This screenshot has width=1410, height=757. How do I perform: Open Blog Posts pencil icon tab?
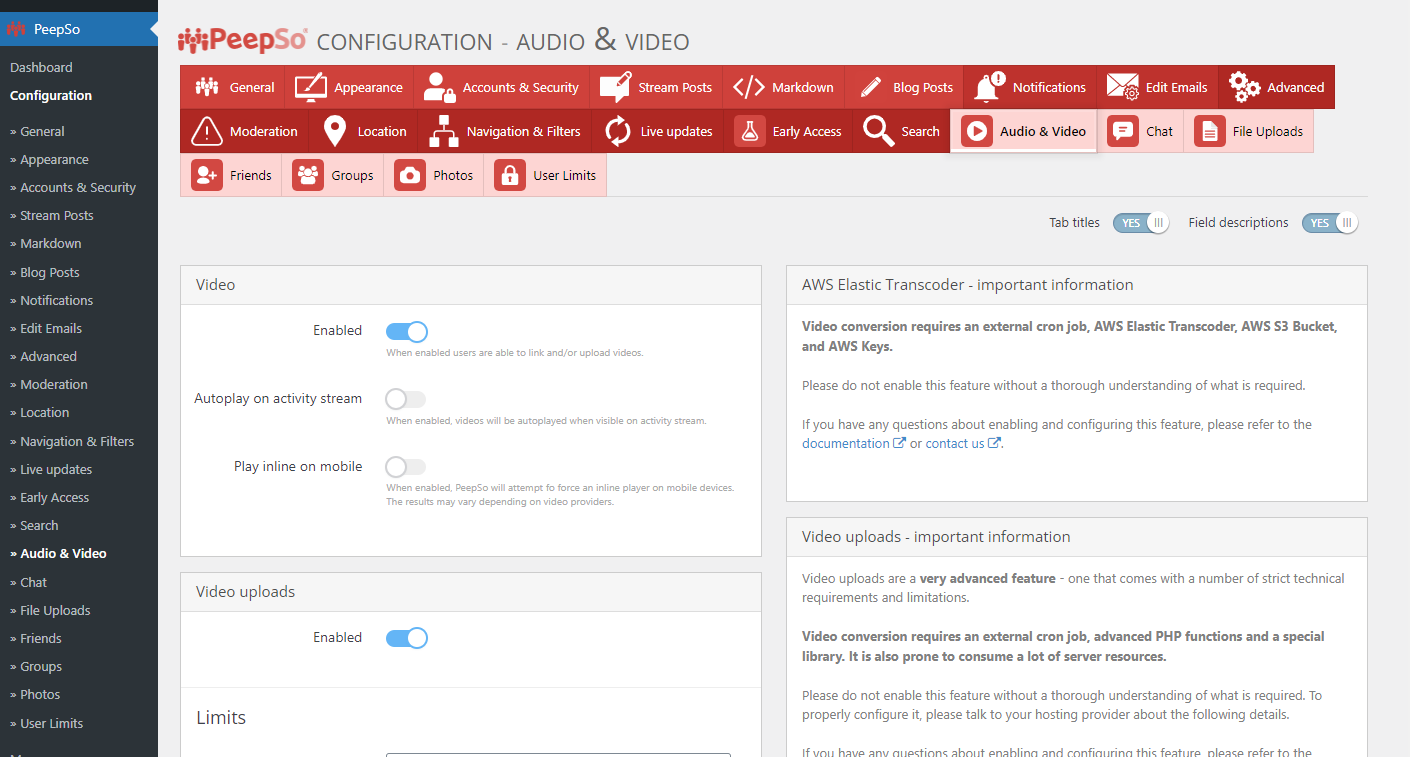click(x=870, y=87)
